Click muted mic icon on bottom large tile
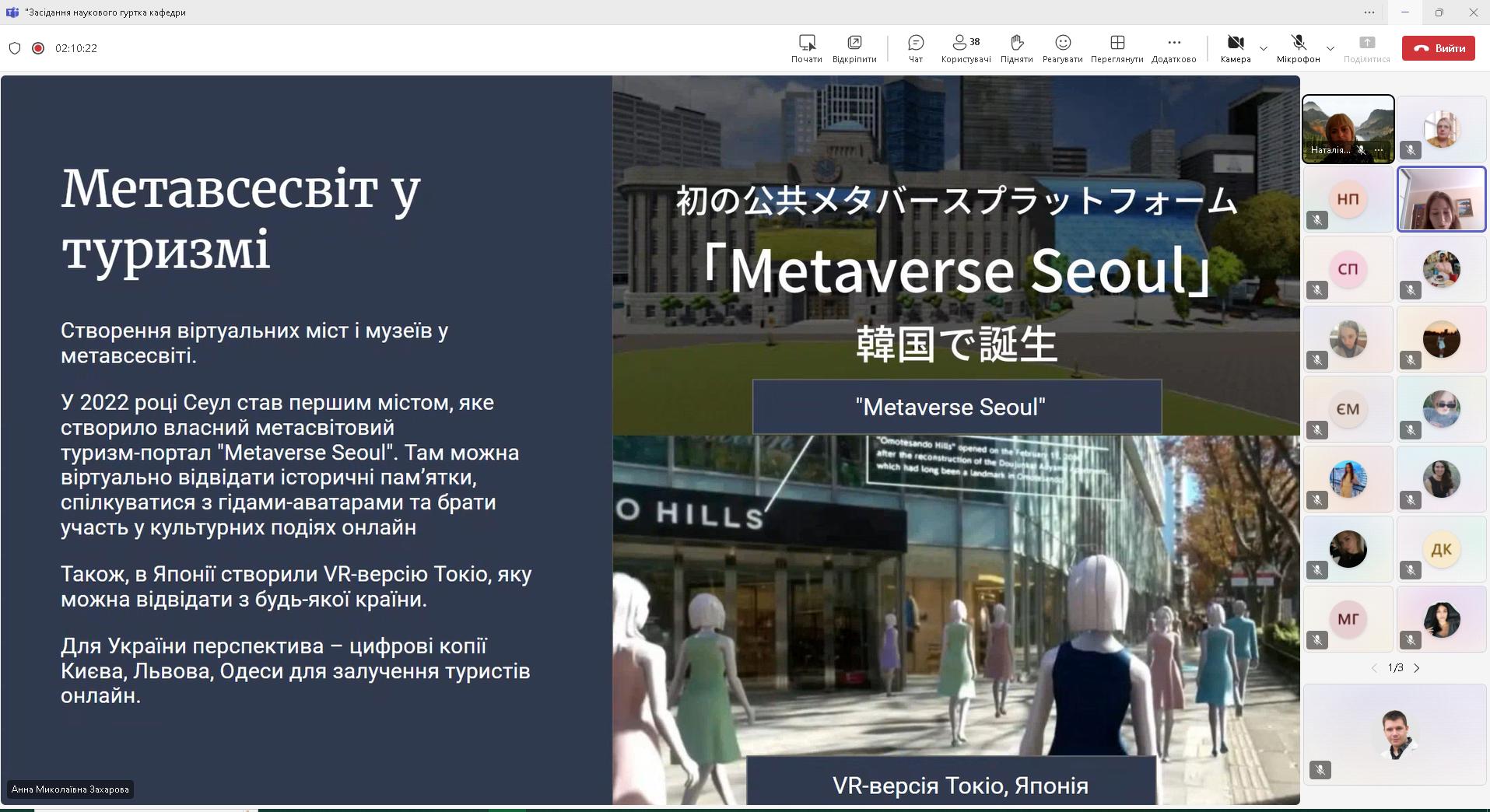Viewport: 1490px width, 812px height. tap(1320, 770)
